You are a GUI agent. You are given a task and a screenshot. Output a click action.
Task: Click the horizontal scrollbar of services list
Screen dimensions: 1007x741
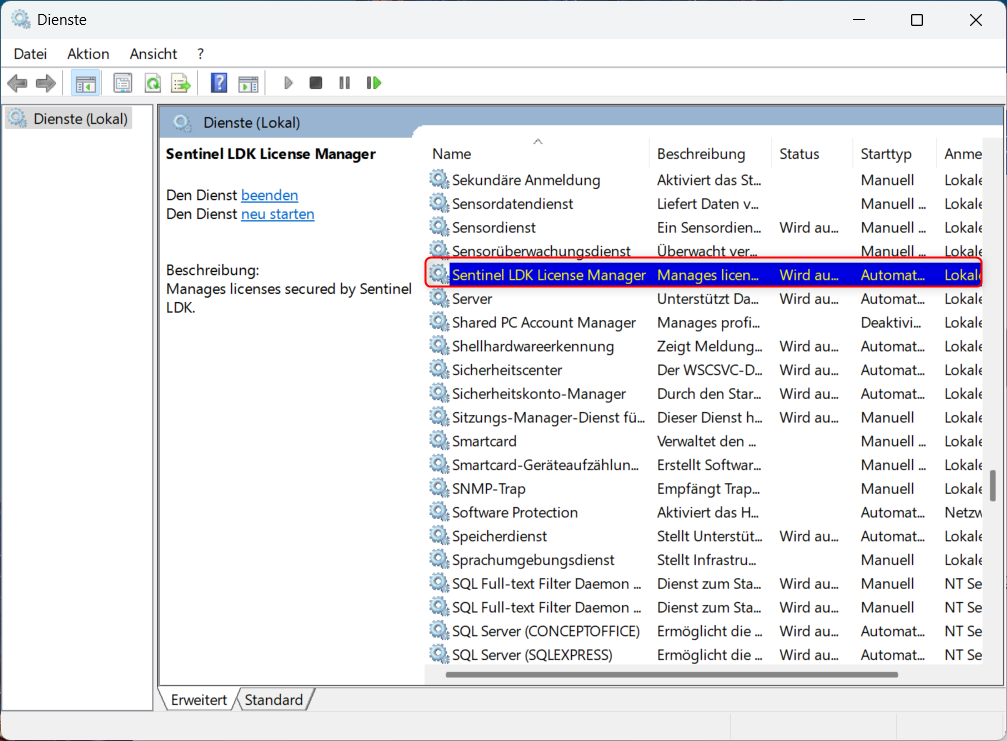700,675
